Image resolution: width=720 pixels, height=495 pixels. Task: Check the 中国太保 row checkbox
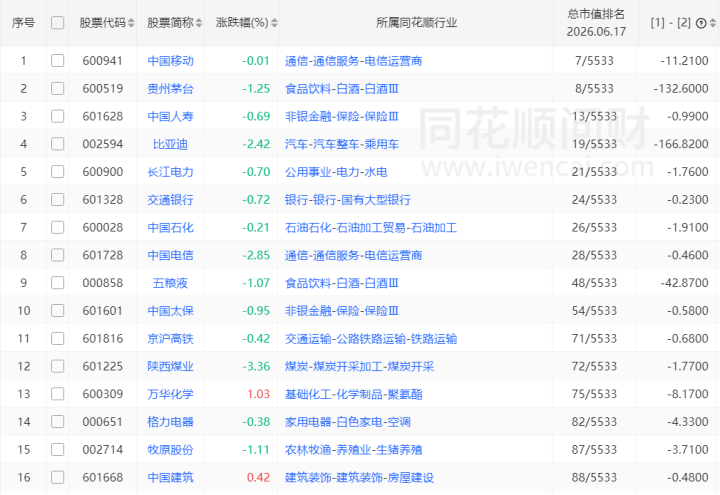[57, 311]
